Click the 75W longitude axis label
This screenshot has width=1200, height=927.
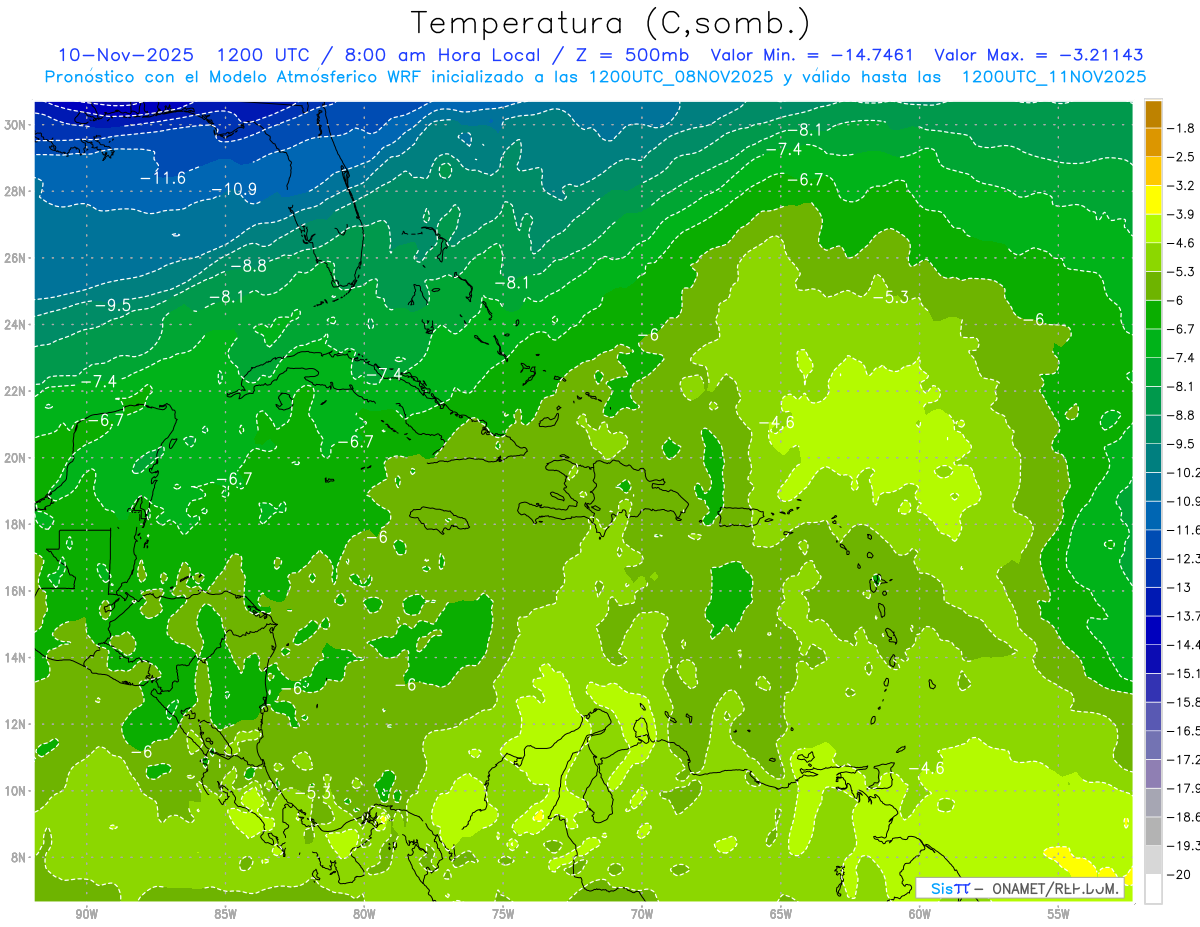503,914
